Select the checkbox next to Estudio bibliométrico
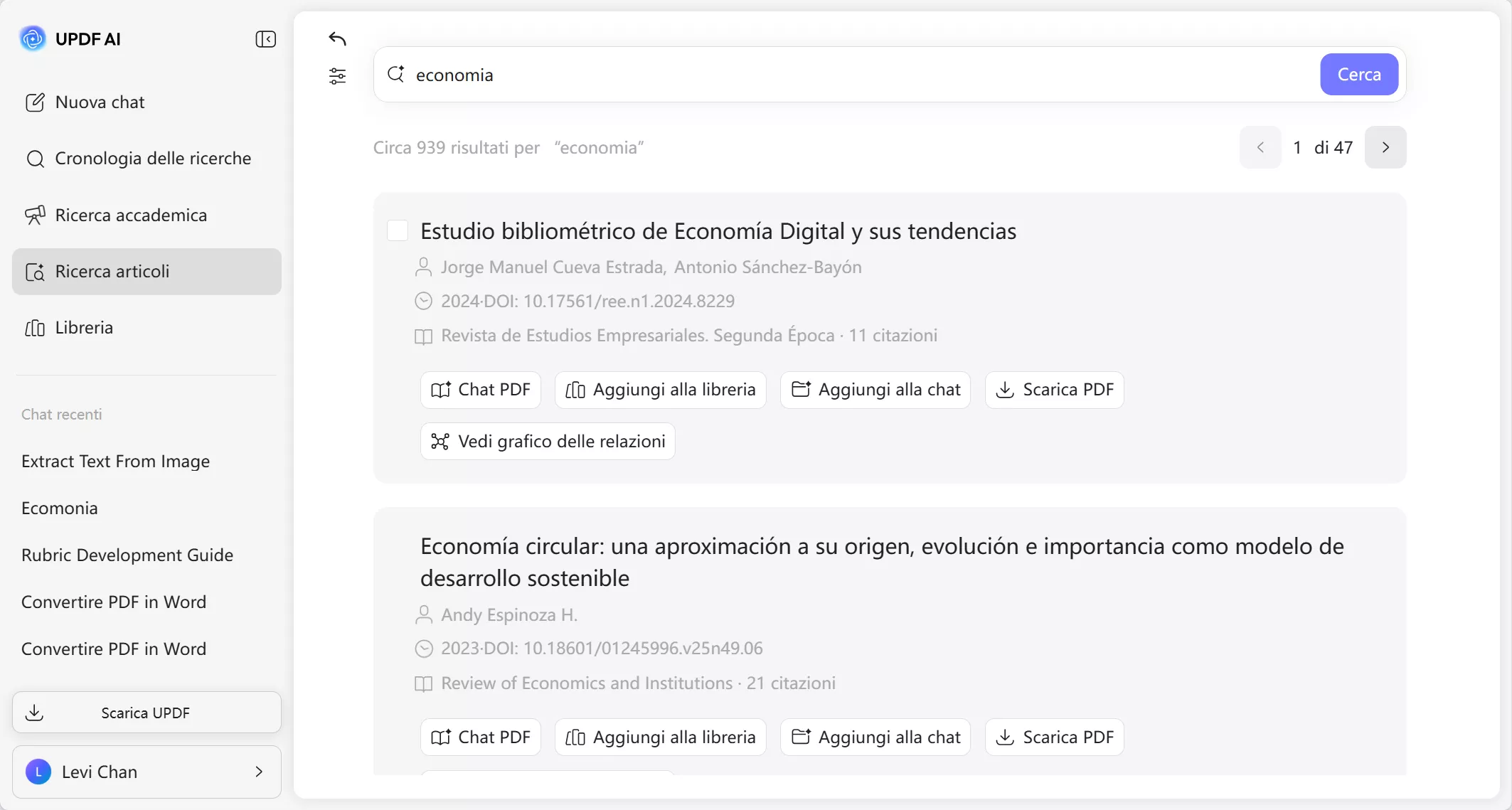The width and height of the screenshot is (1512, 810). [398, 230]
